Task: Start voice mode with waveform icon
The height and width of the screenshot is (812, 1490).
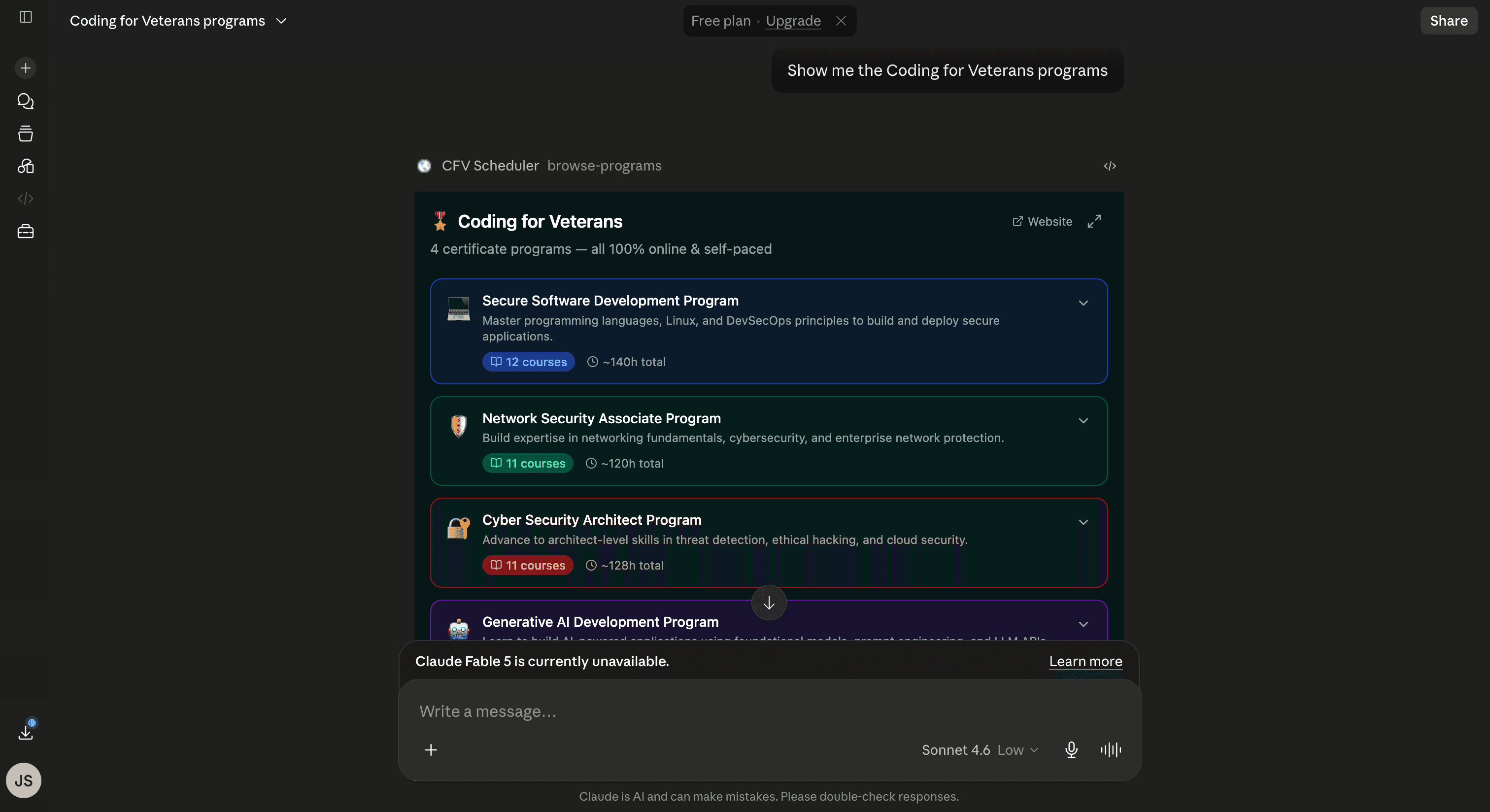Action: point(1111,750)
